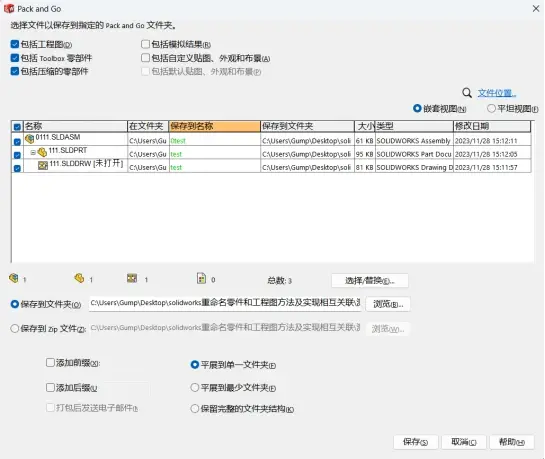Toggle the select-all checkbox in table header

point(17,127)
